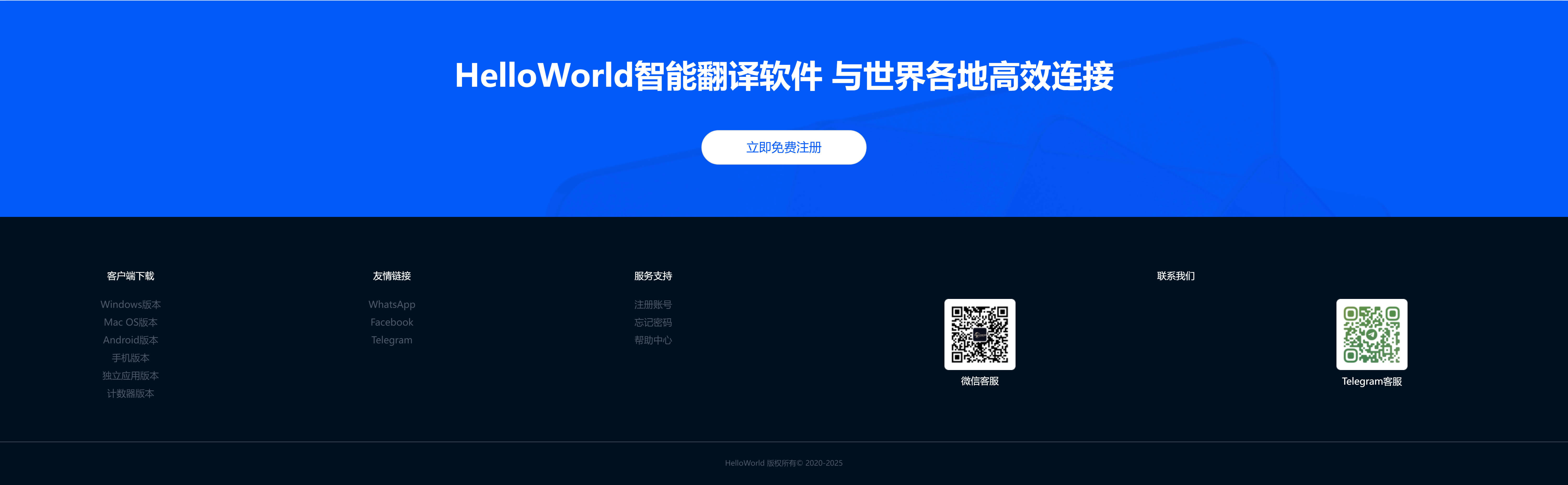Click the green Telegram QR code
The image size is (1568, 485).
[1371, 334]
